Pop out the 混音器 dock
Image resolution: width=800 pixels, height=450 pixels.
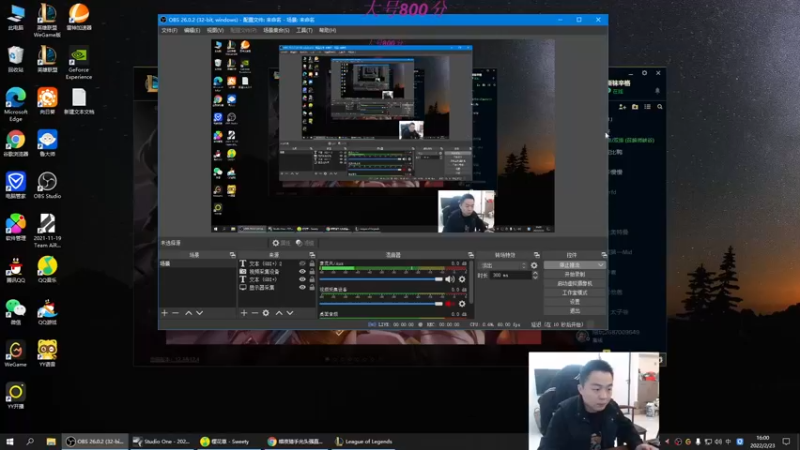[x=470, y=255]
